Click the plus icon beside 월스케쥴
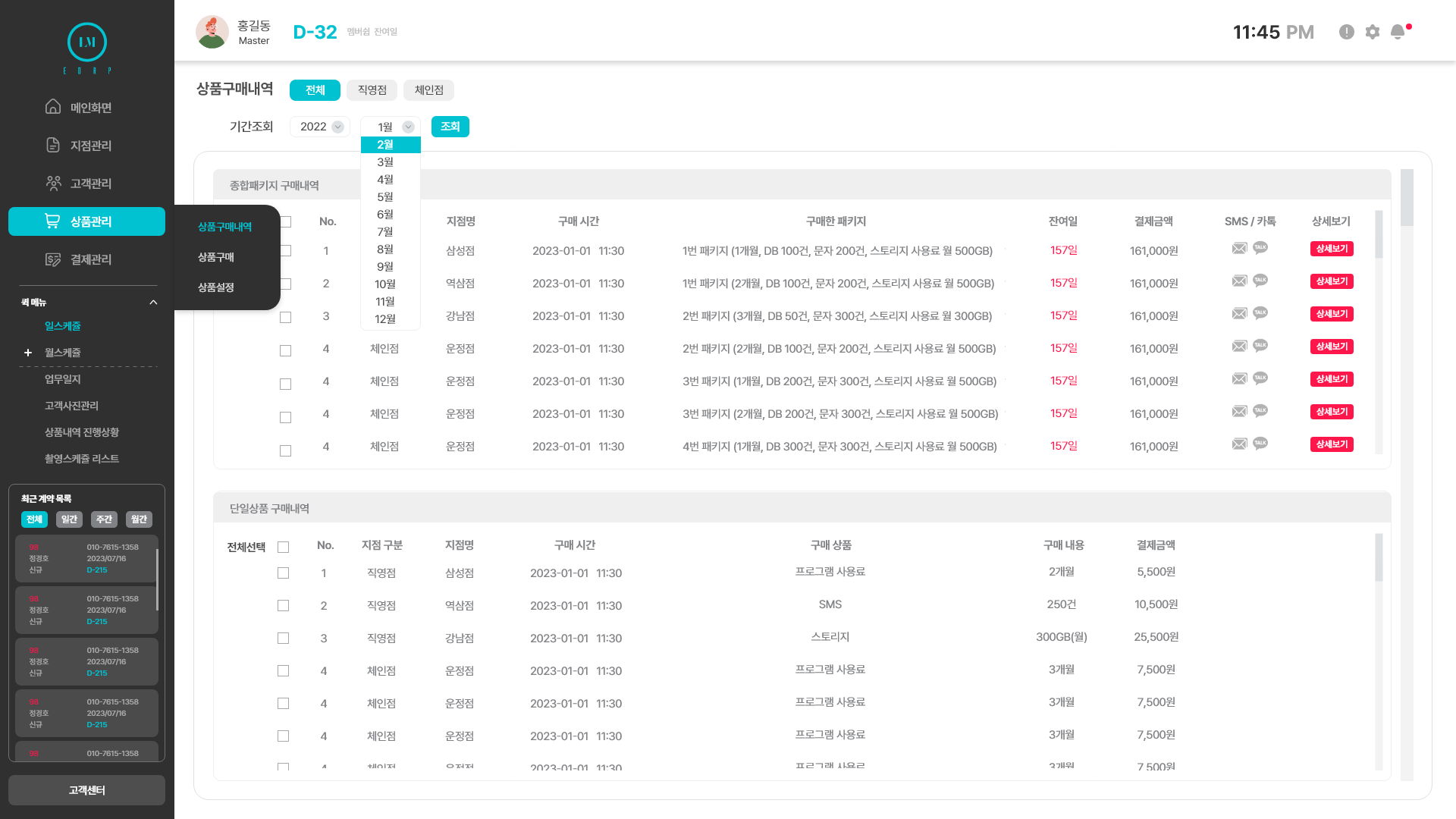1456x819 pixels. click(28, 353)
